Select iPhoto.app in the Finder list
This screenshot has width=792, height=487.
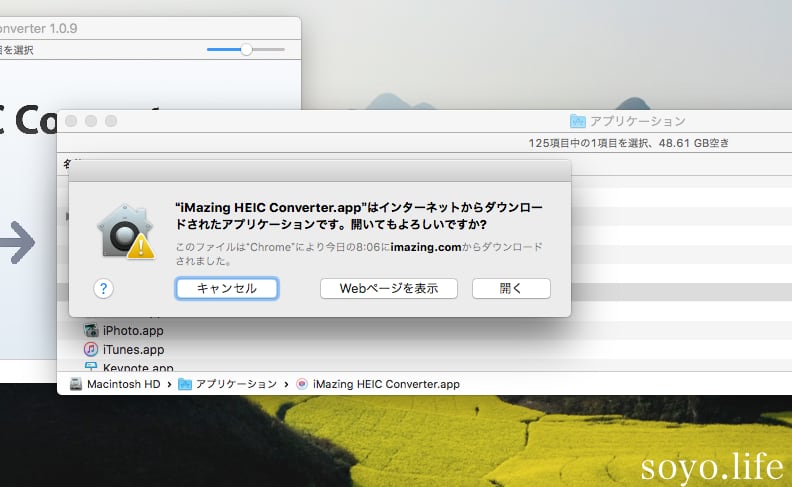pos(133,330)
